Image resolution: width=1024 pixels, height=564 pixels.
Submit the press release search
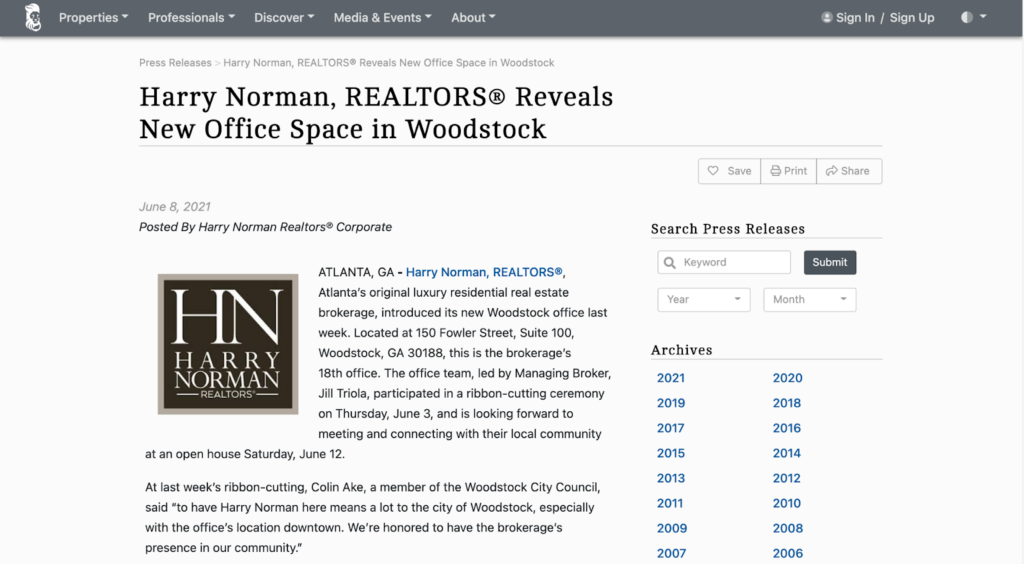830,262
